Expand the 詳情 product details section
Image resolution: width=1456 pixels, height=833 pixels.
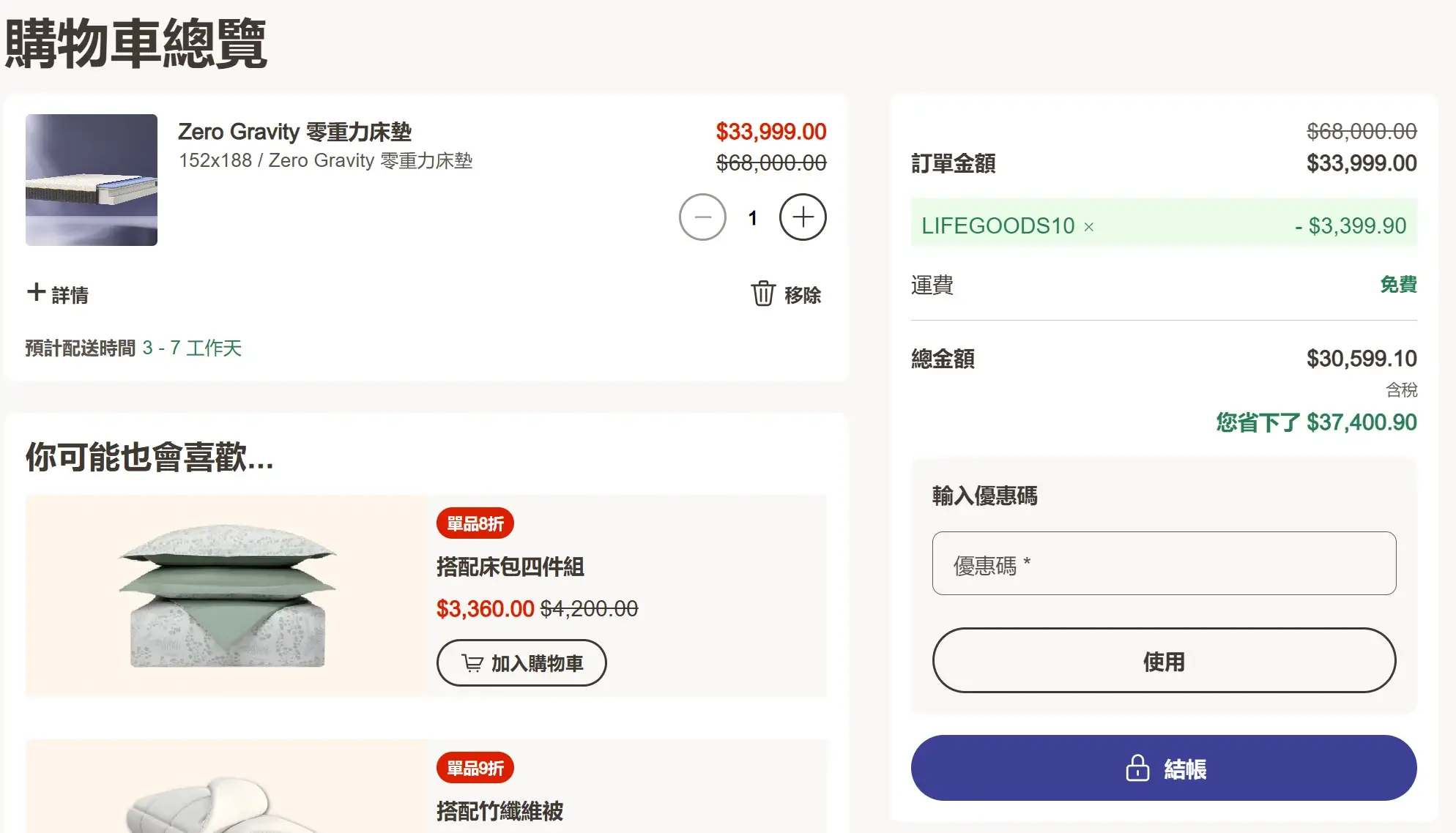coord(70,295)
